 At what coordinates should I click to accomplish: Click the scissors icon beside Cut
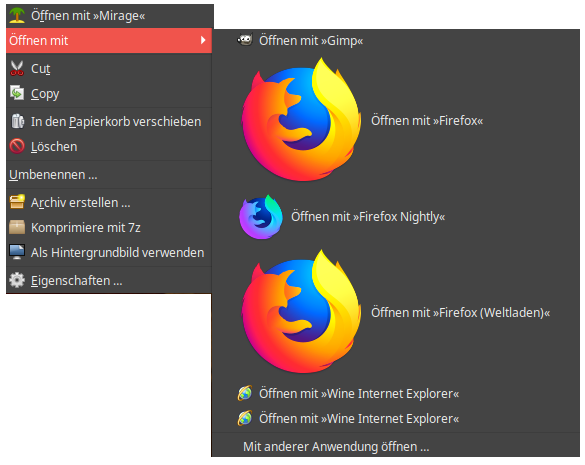(17, 68)
